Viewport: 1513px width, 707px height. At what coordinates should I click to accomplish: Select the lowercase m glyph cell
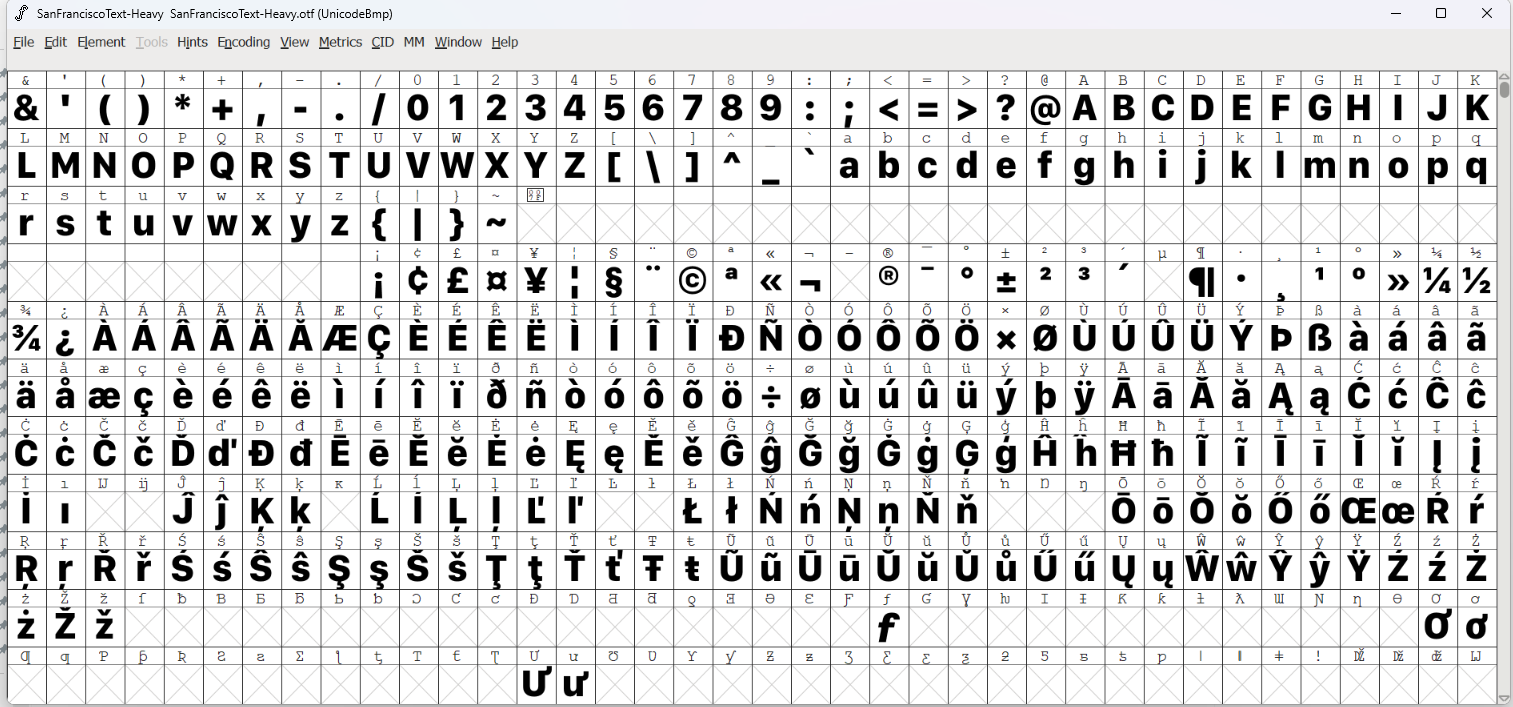(x=1319, y=166)
